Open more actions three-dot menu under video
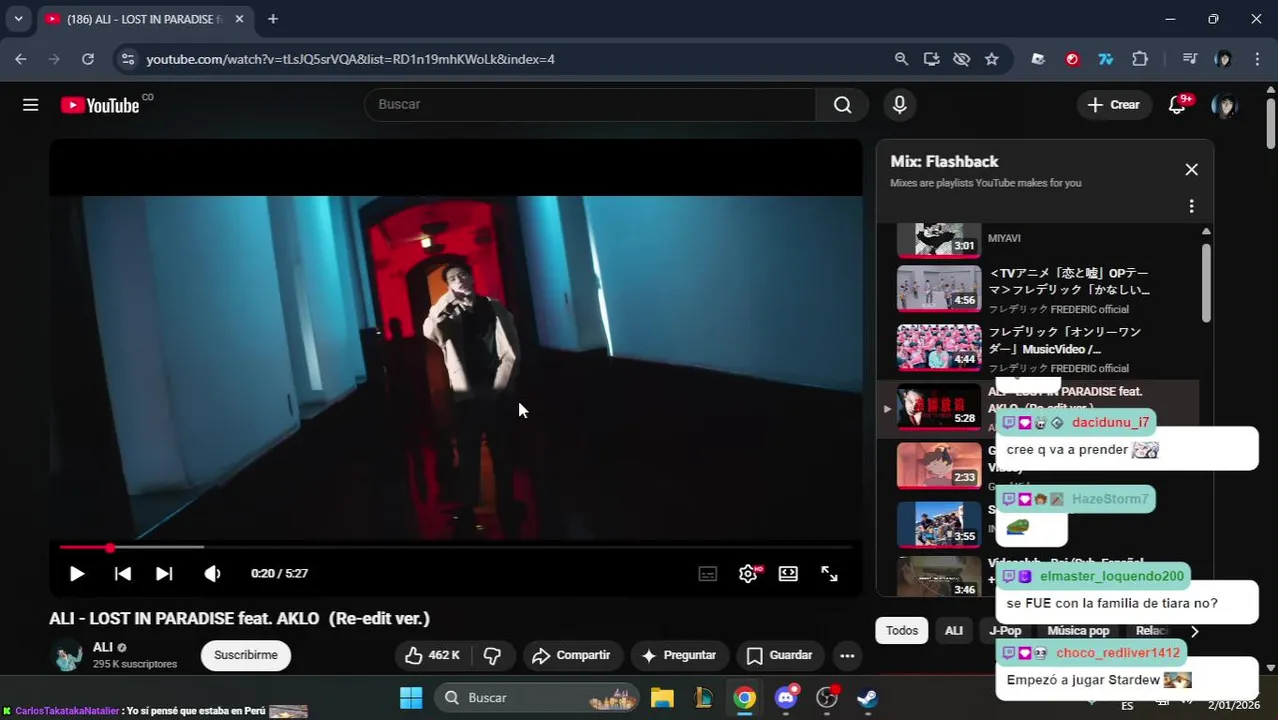 point(847,656)
